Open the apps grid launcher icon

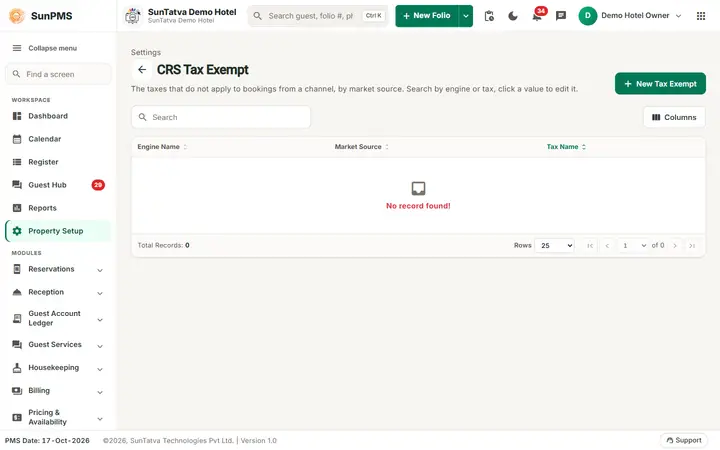(701, 16)
